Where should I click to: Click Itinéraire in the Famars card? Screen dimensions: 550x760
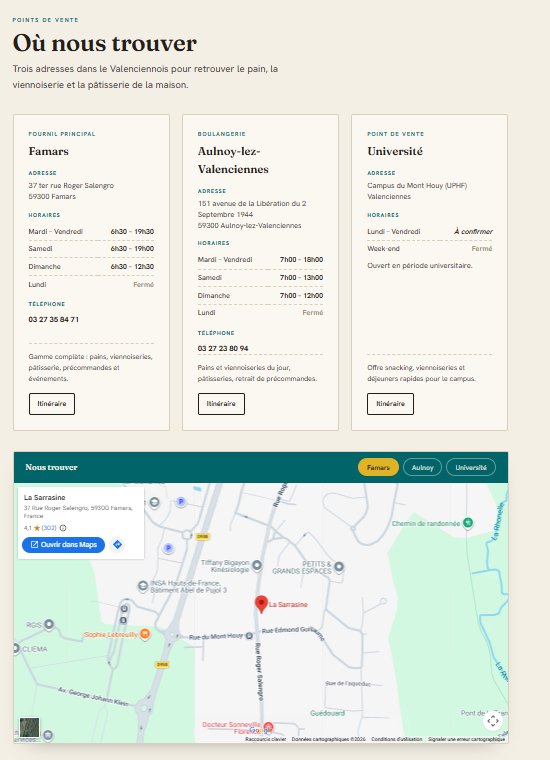pyautogui.click(x=52, y=404)
